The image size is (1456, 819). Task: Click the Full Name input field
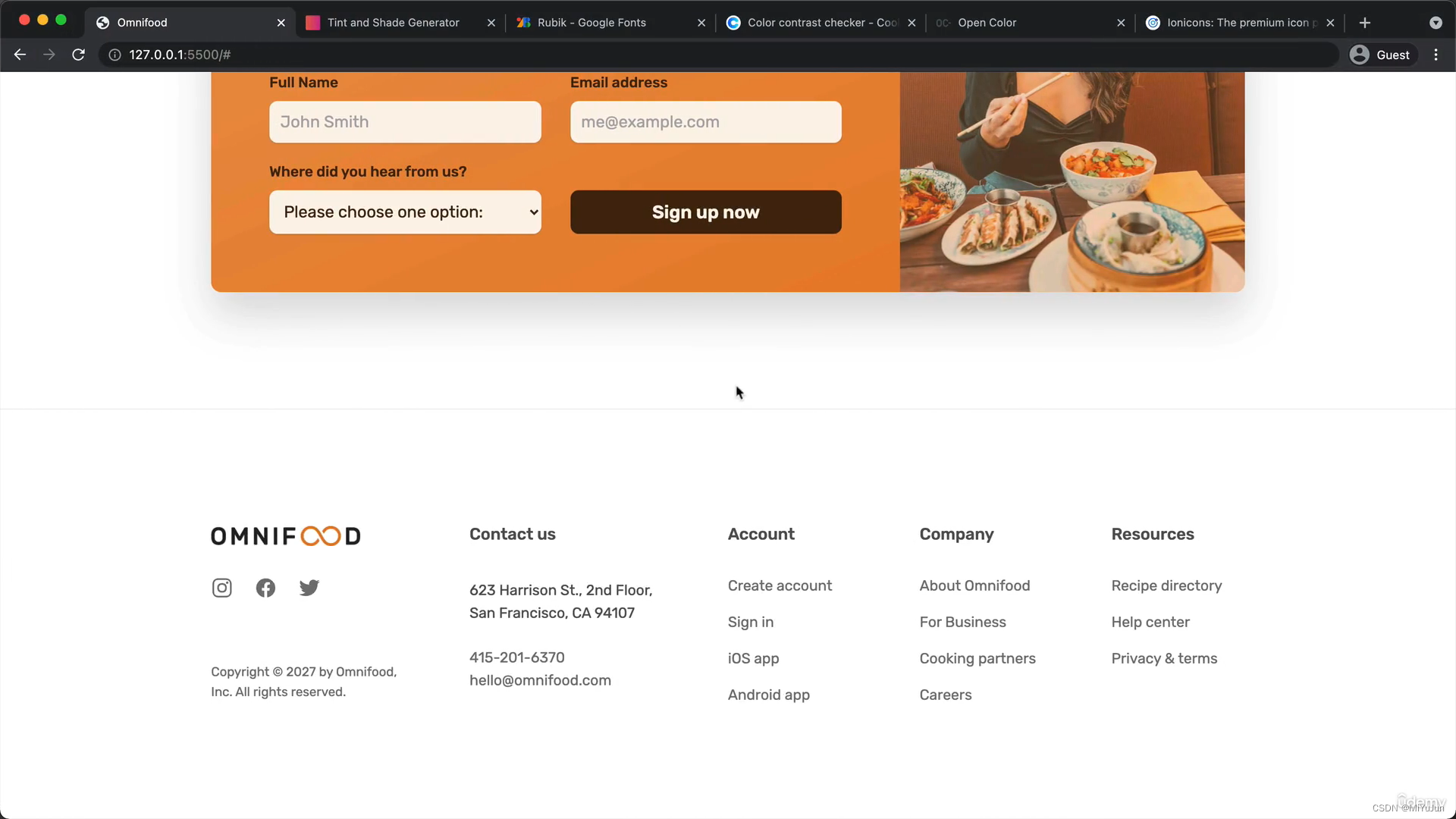coord(405,122)
